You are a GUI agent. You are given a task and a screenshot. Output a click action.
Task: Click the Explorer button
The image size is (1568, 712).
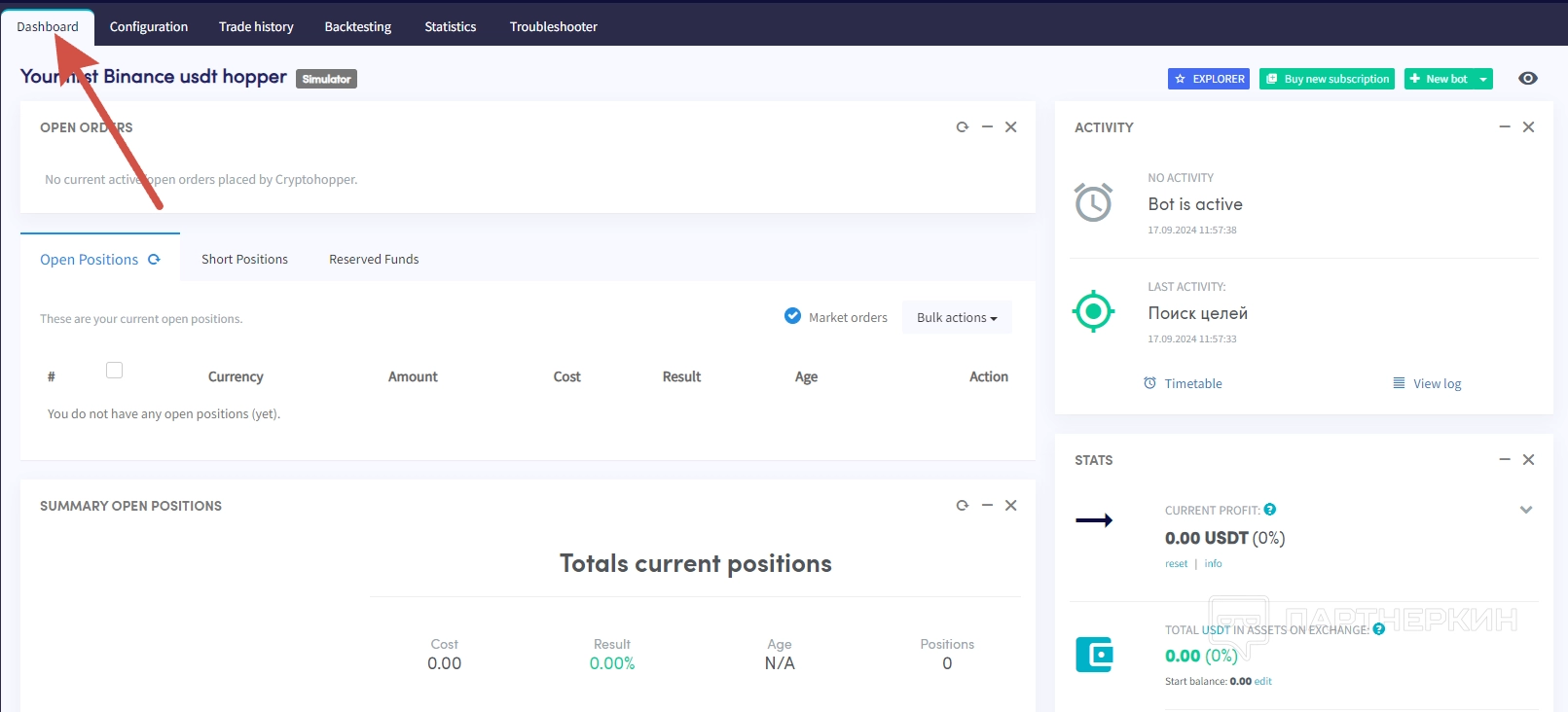[1209, 79]
